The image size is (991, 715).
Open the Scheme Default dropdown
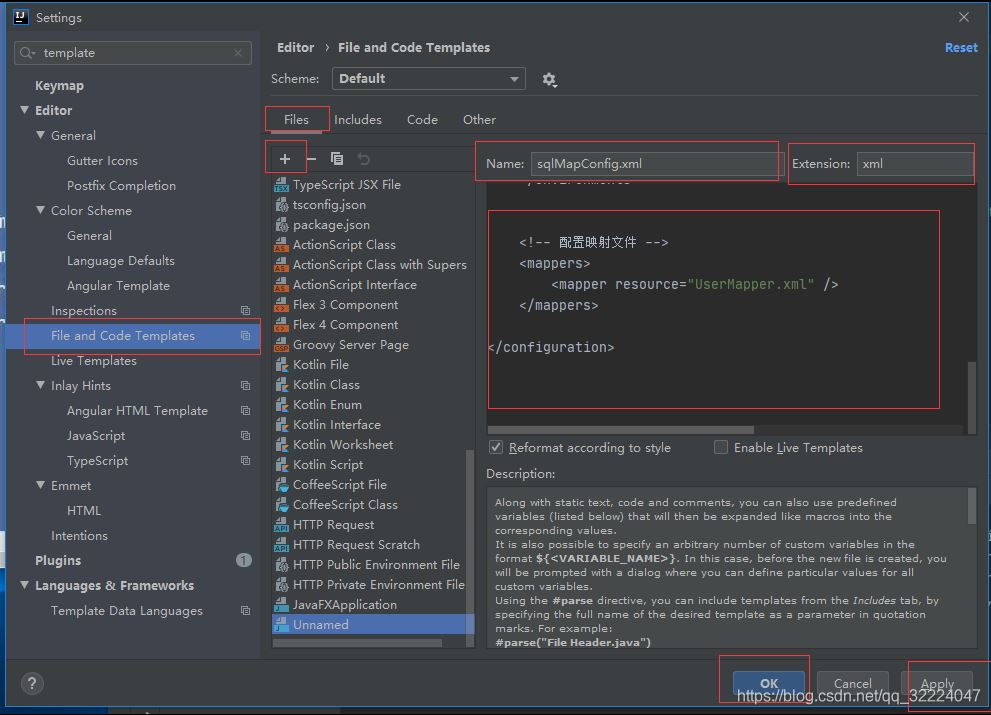click(x=430, y=79)
